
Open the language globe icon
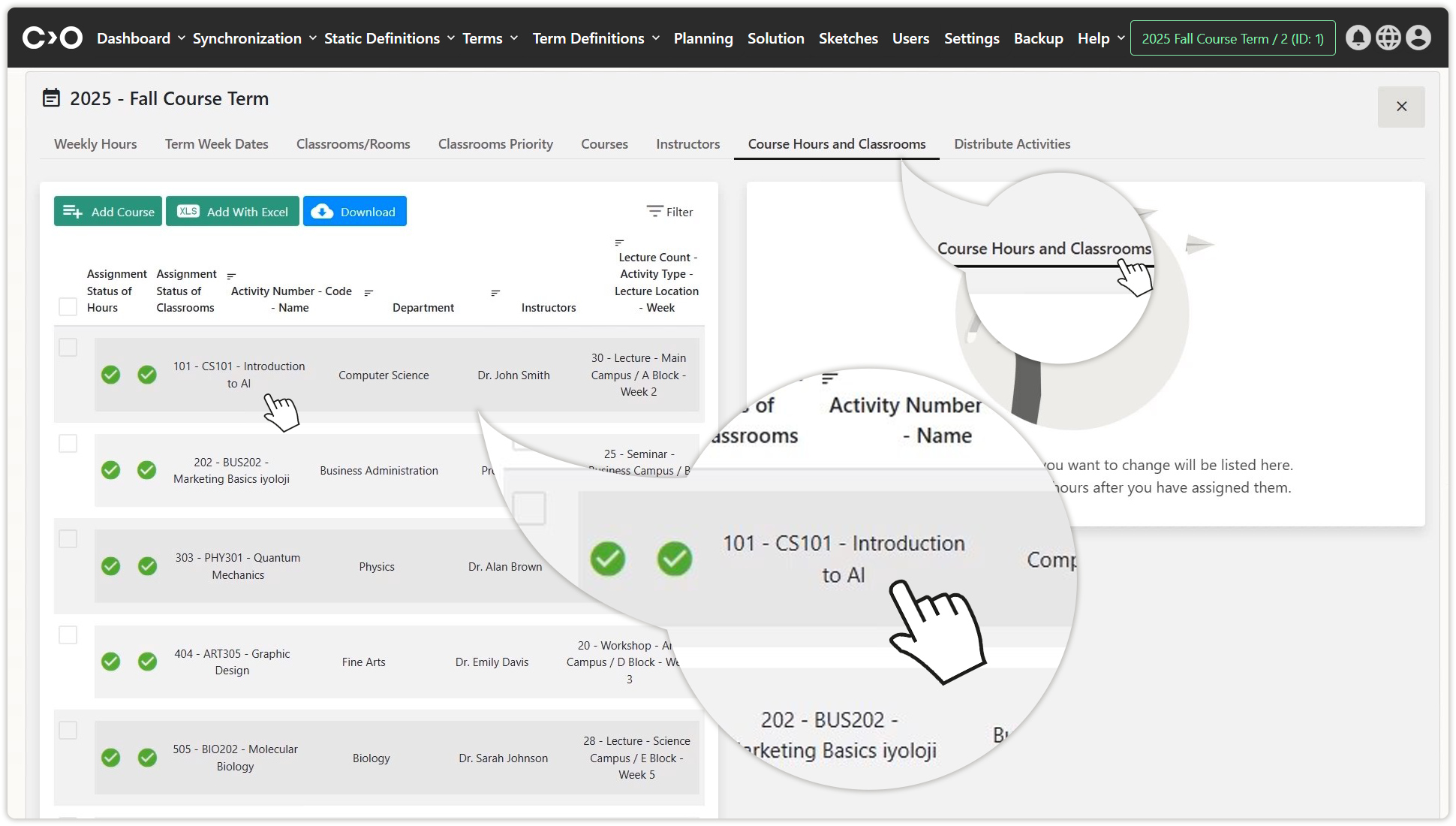point(1388,38)
